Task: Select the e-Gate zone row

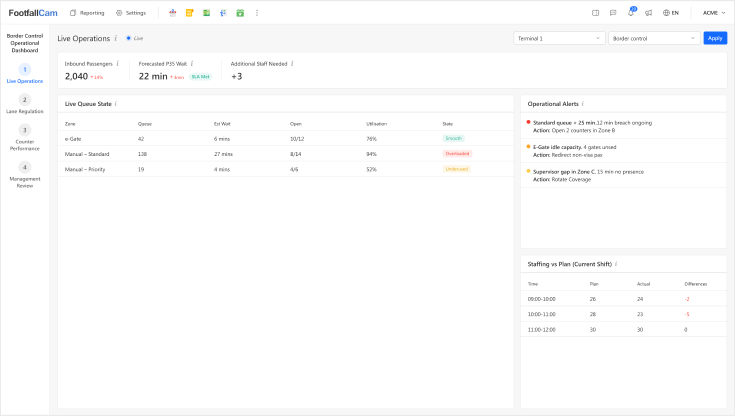Action: point(285,139)
